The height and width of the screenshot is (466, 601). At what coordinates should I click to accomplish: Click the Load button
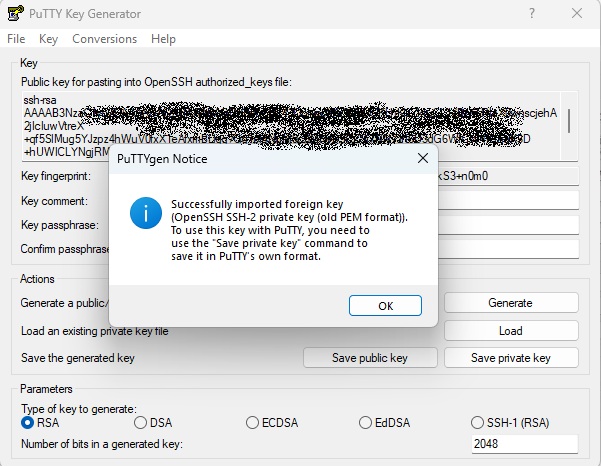click(x=511, y=330)
